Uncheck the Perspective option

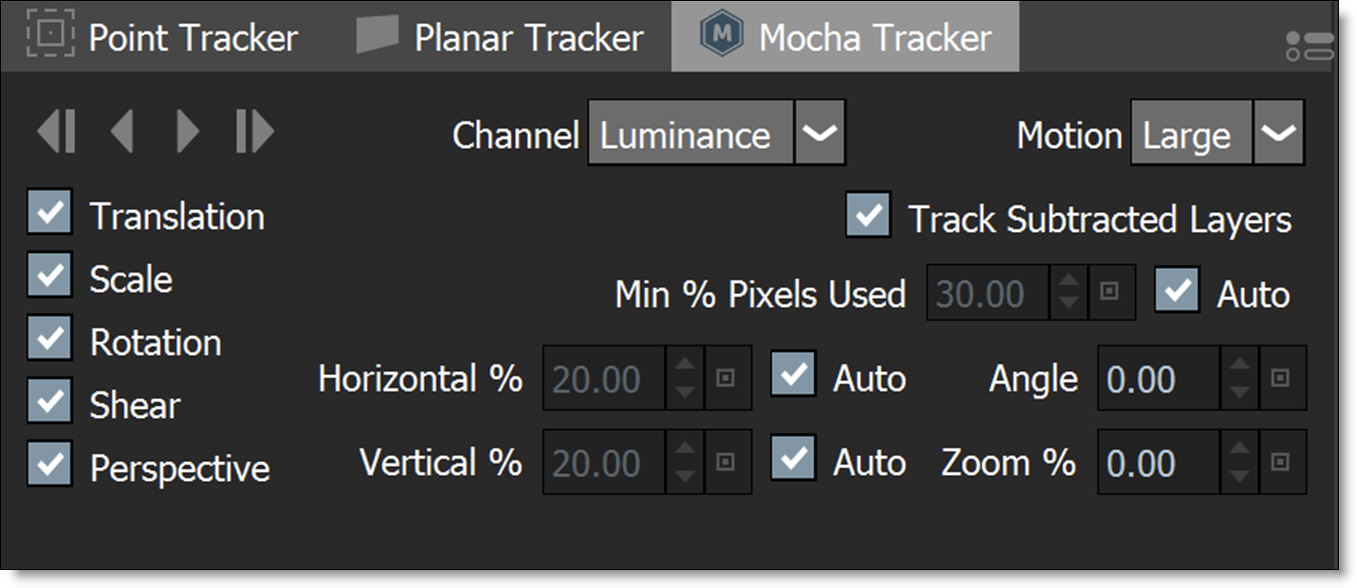tap(50, 466)
